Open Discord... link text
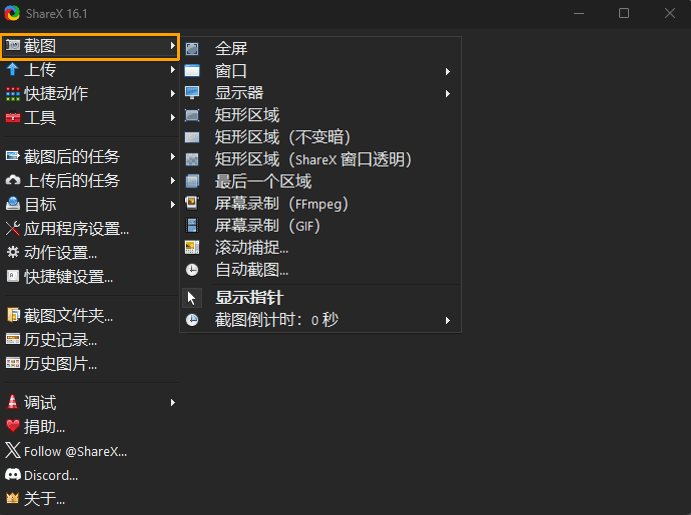Viewport: 691px width, 515px height. pyautogui.click(x=51, y=475)
